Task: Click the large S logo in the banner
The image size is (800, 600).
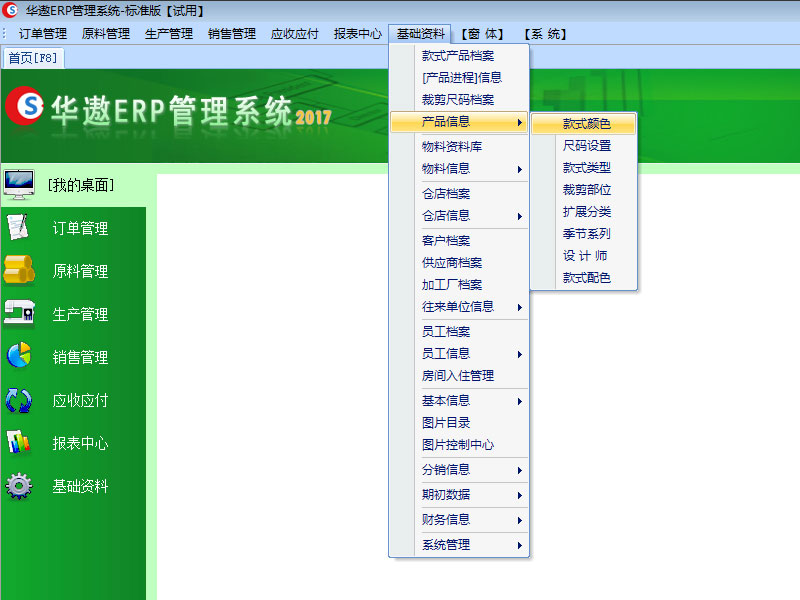Action: [24, 106]
